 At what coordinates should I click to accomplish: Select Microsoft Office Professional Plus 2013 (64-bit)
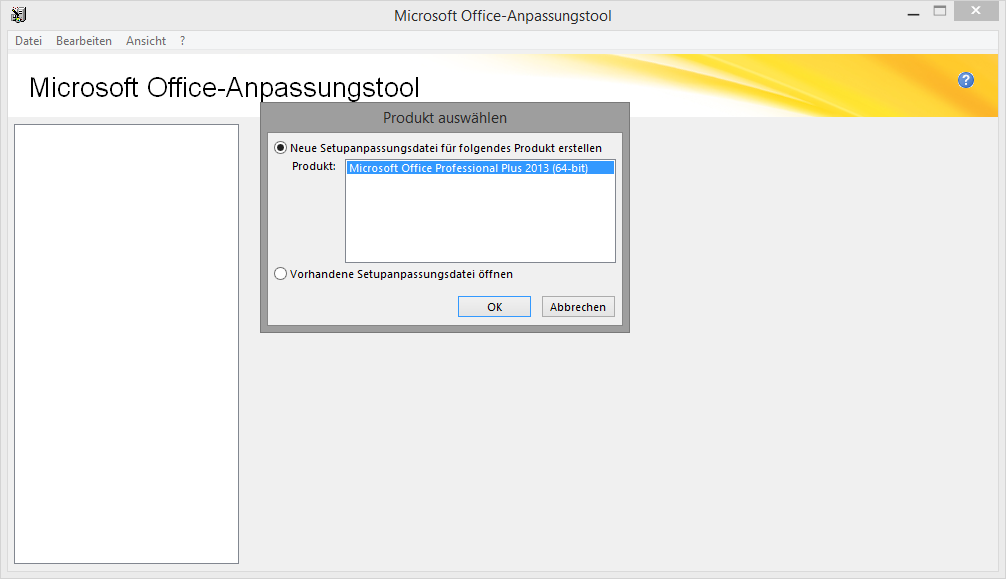point(480,168)
